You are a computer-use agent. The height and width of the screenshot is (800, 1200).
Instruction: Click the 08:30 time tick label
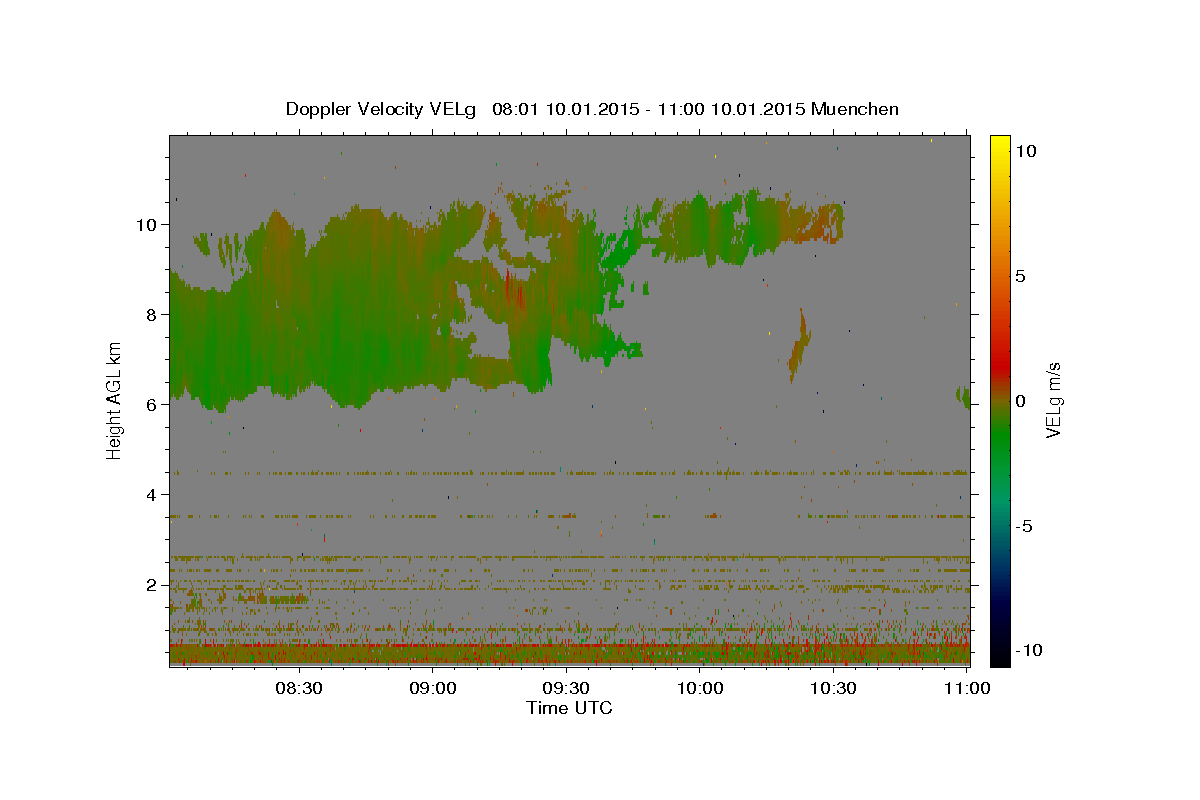[298, 688]
